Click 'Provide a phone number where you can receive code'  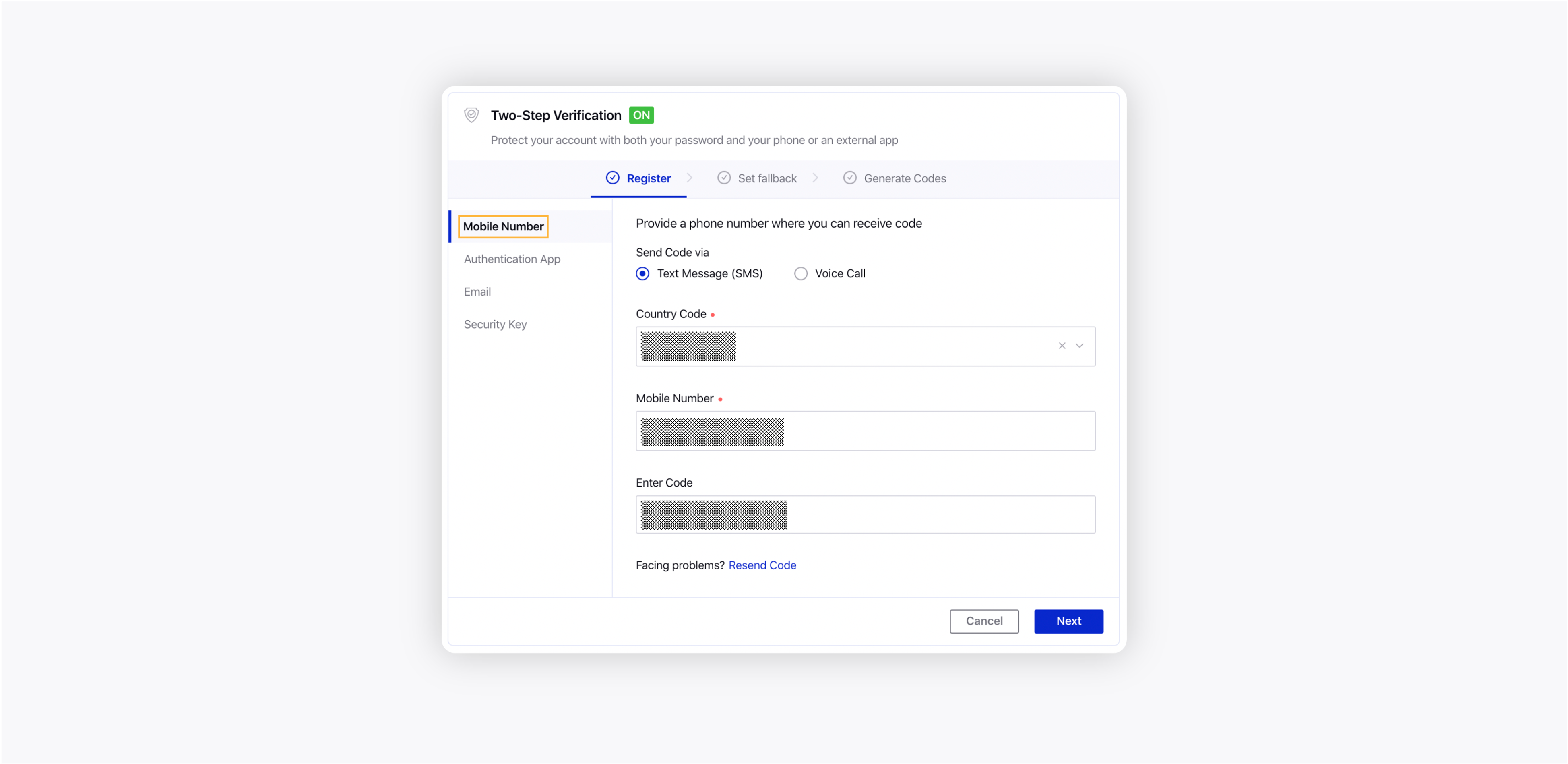[779, 224]
